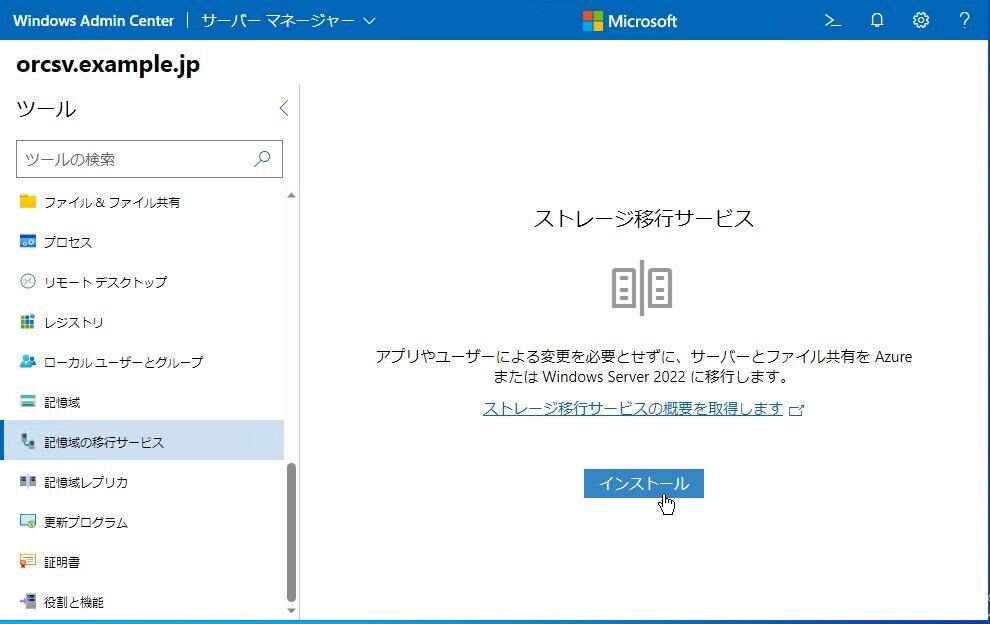
Task: Select 記憶域 tool
Action: pos(143,402)
